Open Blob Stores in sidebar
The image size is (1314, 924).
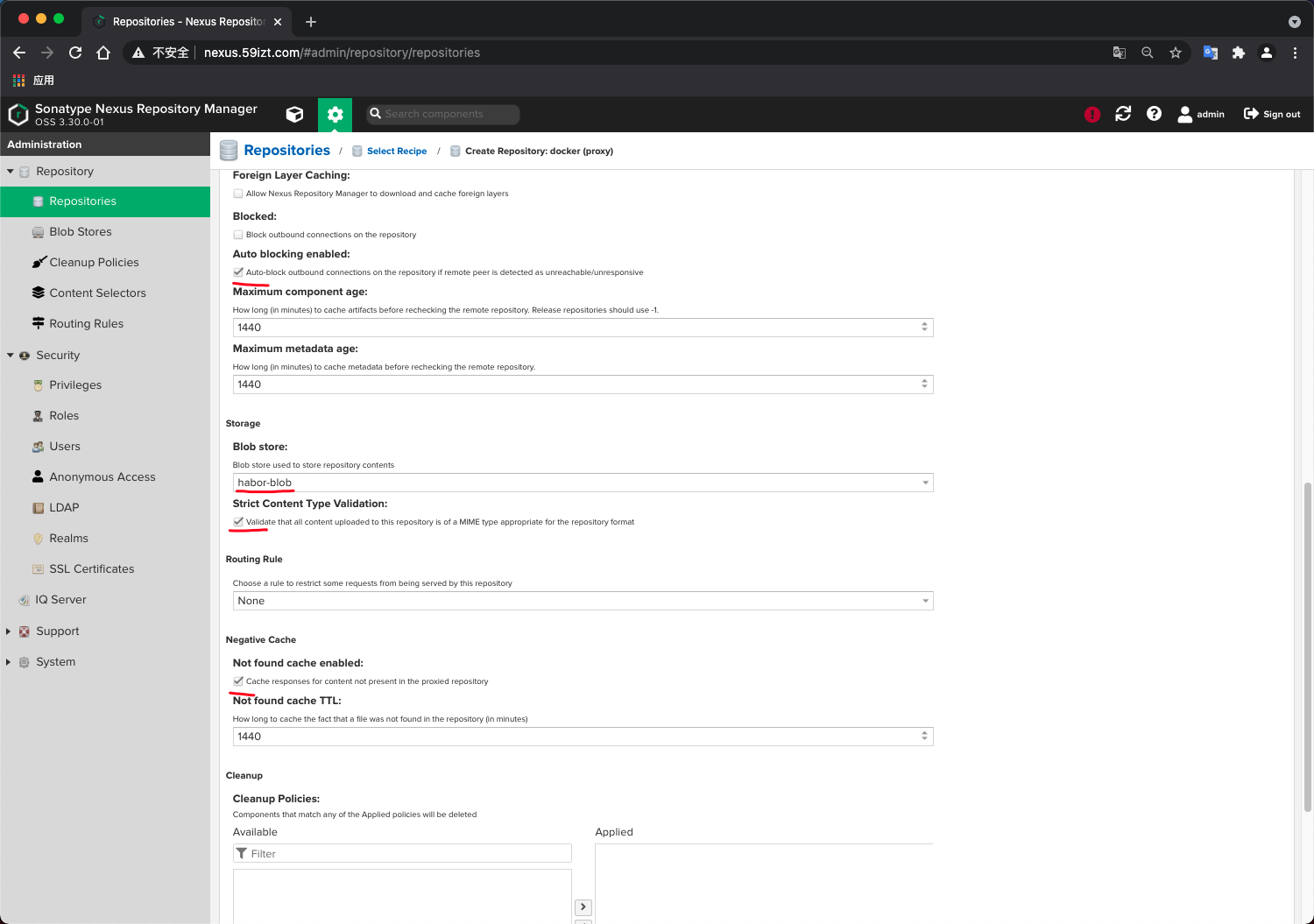(x=105, y=232)
